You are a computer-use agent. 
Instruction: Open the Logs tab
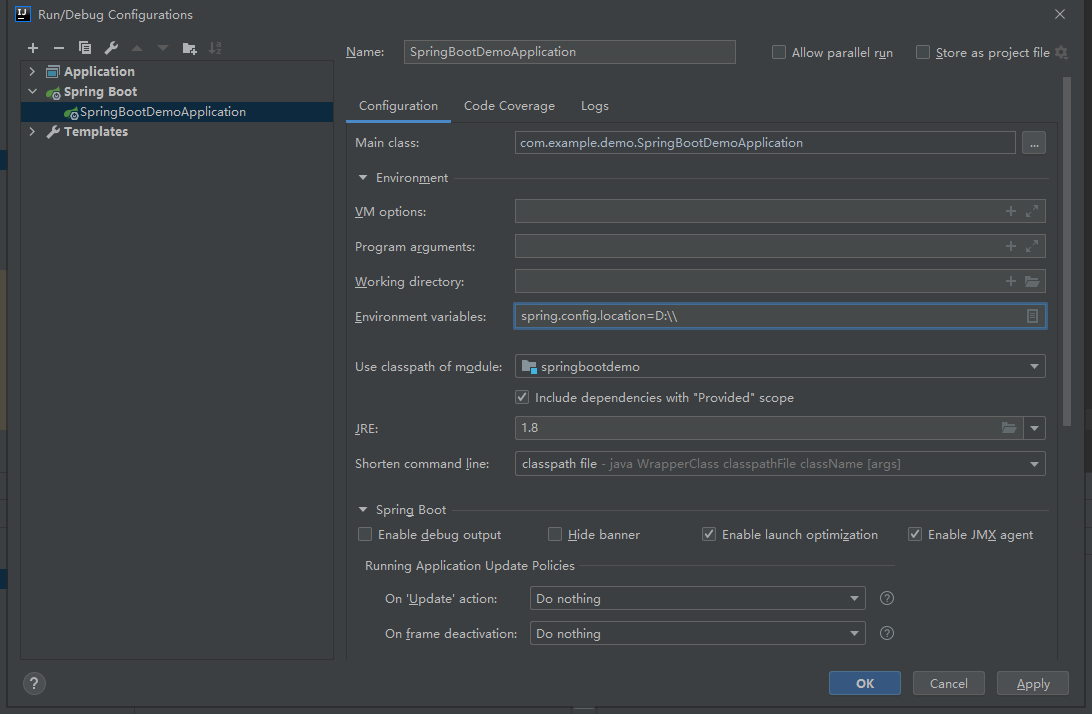[594, 106]
